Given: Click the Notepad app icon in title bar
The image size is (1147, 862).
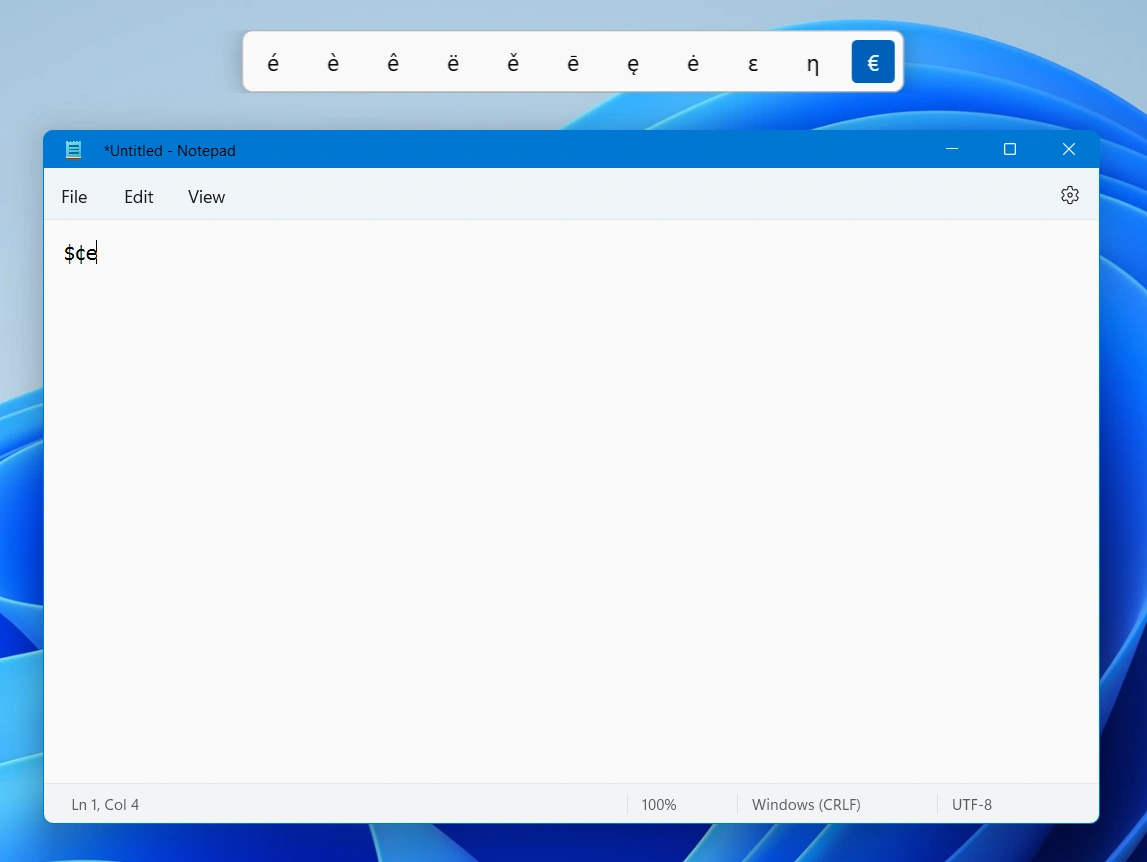Looking at the screenshot, I should click(73, 150).
